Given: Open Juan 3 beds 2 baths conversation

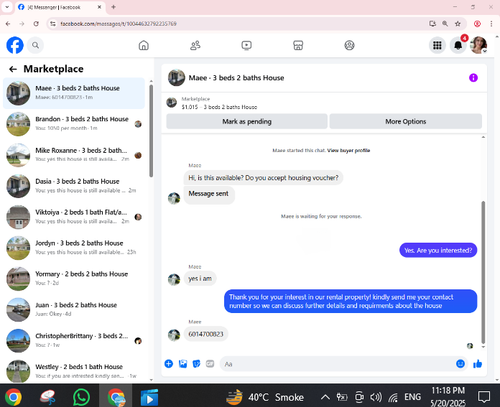Looking at the screenshot, I should pos(74,309).
